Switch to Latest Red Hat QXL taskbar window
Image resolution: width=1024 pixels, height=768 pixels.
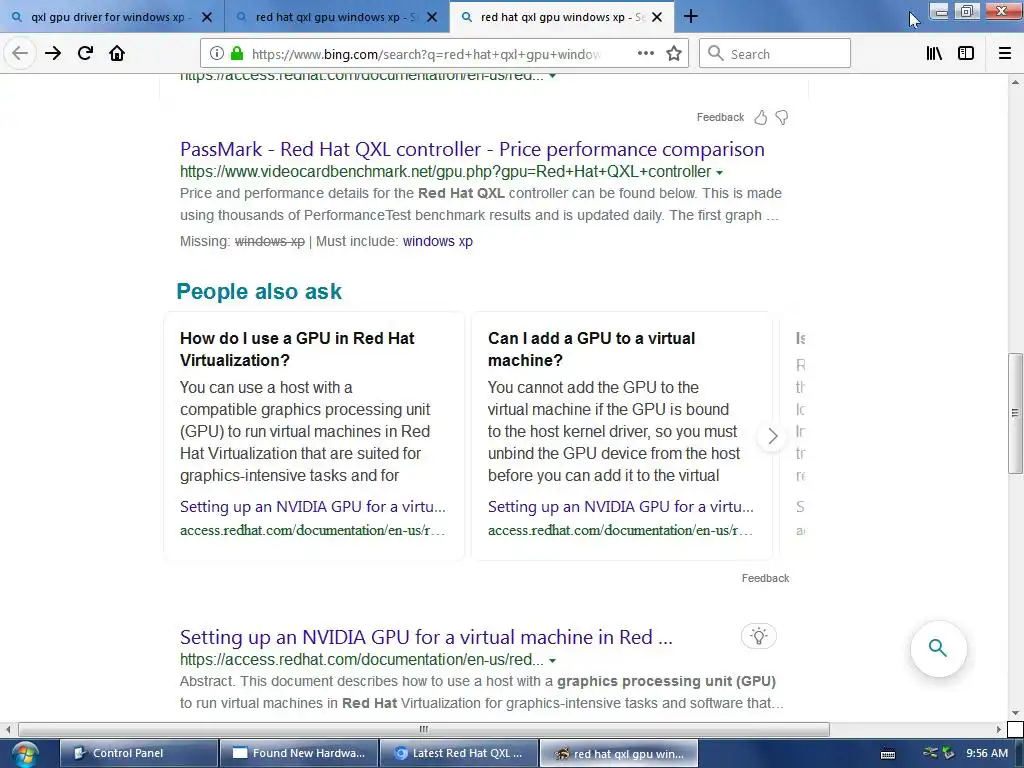click(x=458, y=753)
